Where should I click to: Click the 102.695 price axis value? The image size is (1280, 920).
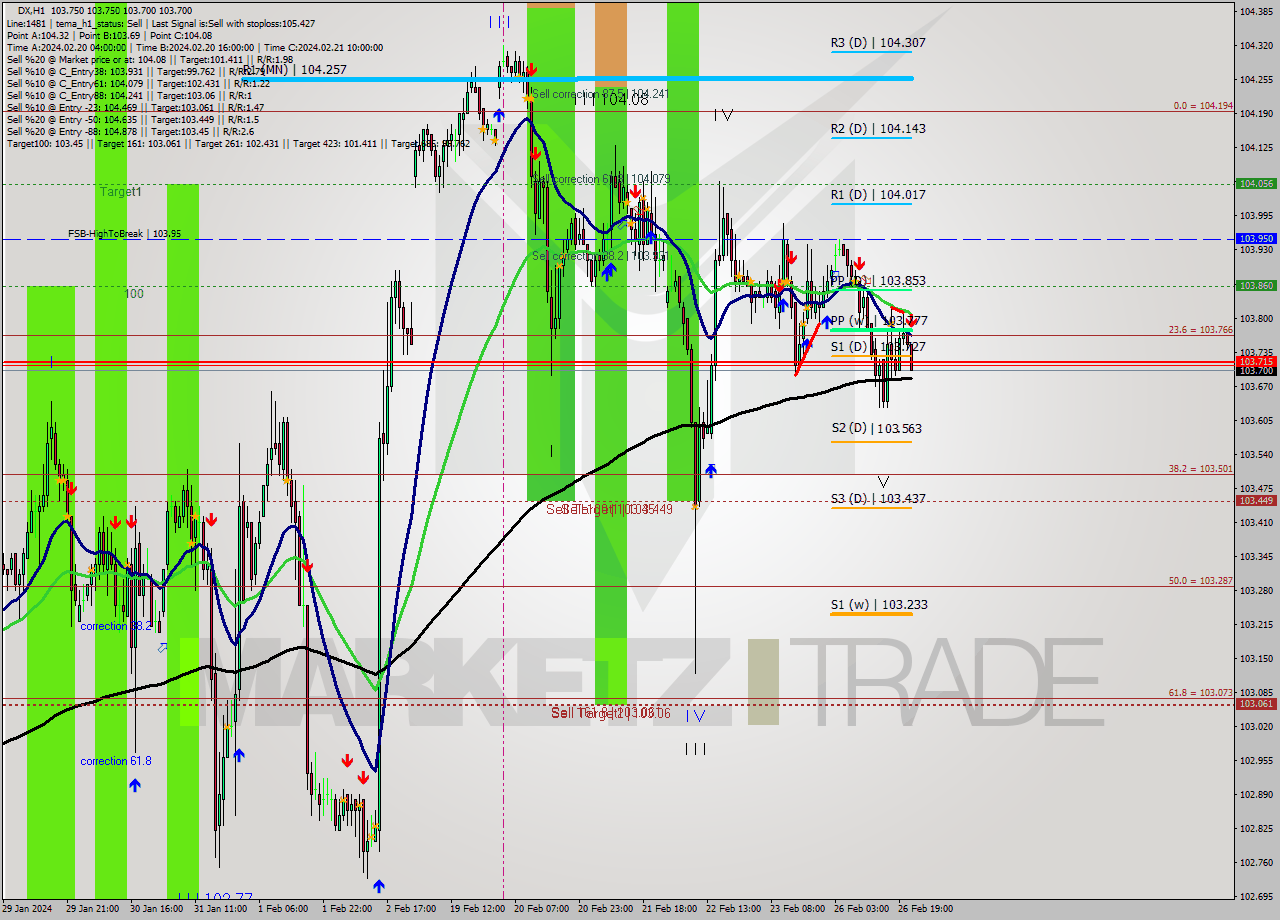[1256, 896]
